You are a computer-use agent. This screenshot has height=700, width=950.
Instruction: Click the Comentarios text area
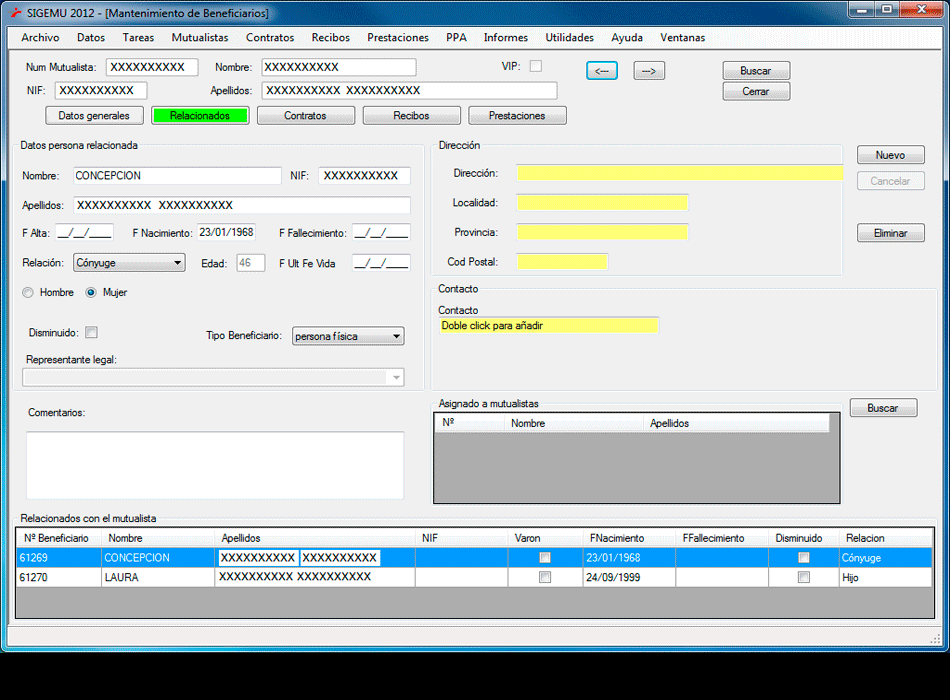tap(215, 465)
